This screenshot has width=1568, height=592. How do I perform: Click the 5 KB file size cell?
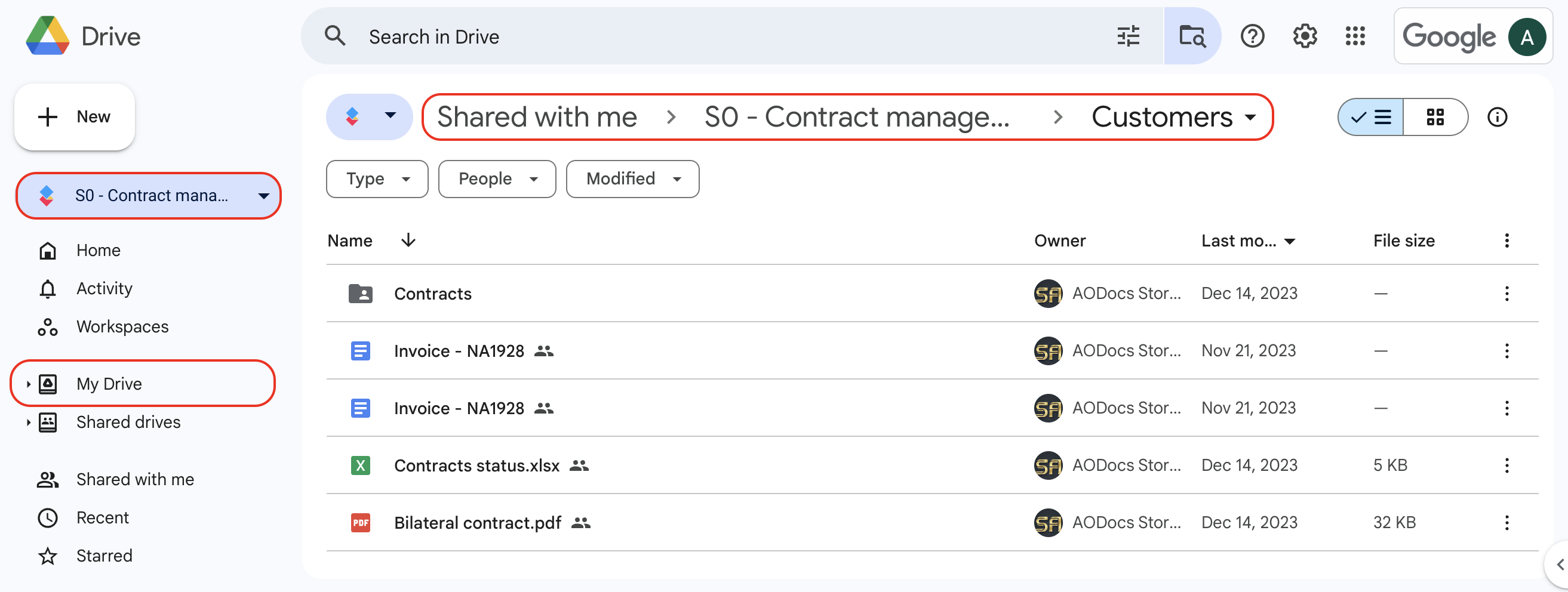1389,465
